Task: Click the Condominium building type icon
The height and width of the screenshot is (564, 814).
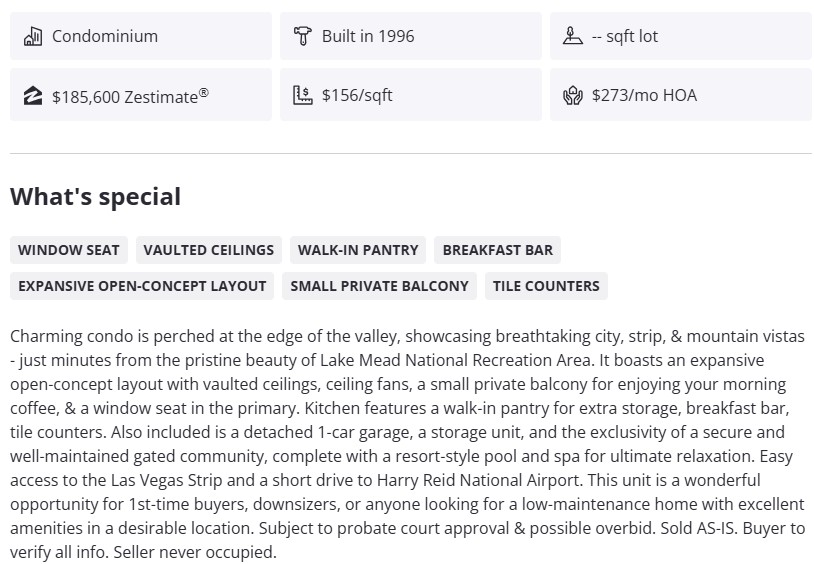Action: pos(33,37)
